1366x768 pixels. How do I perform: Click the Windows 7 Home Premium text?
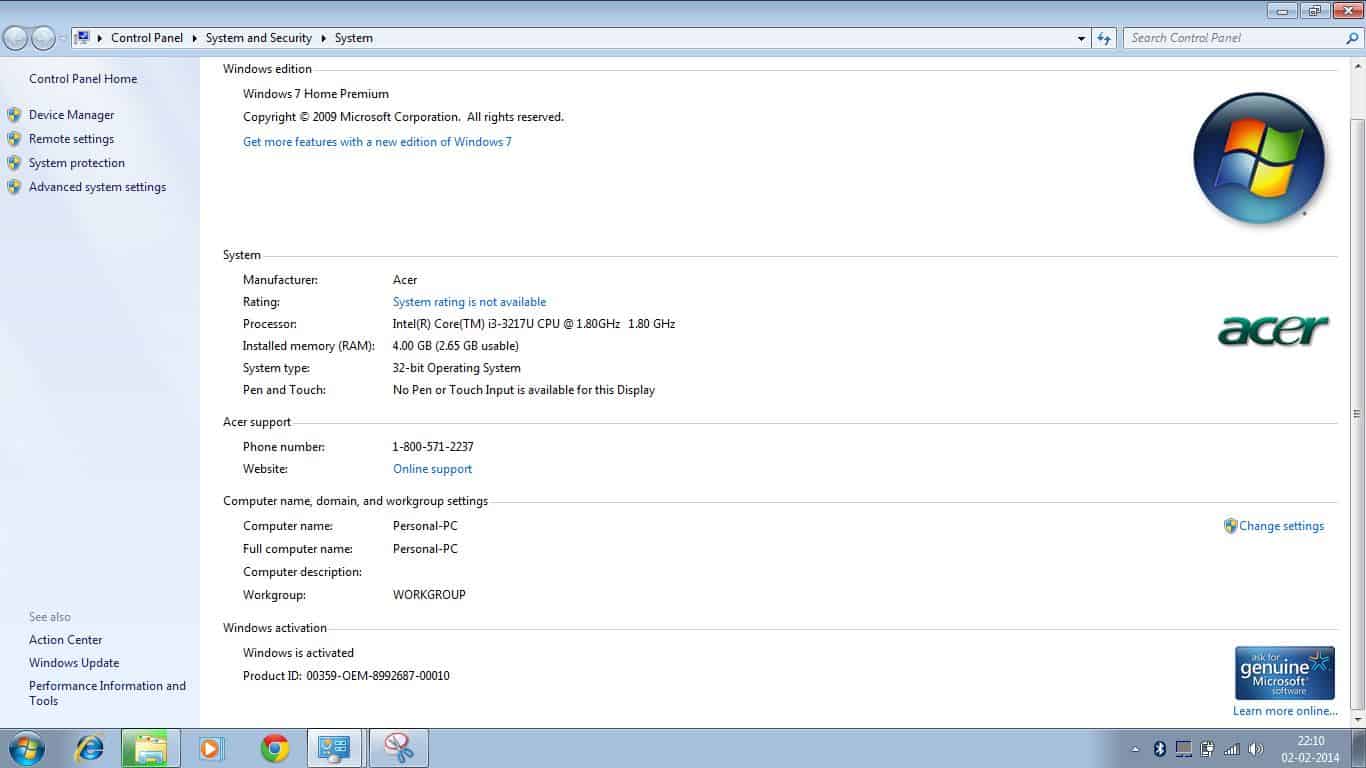click(316, 94)
